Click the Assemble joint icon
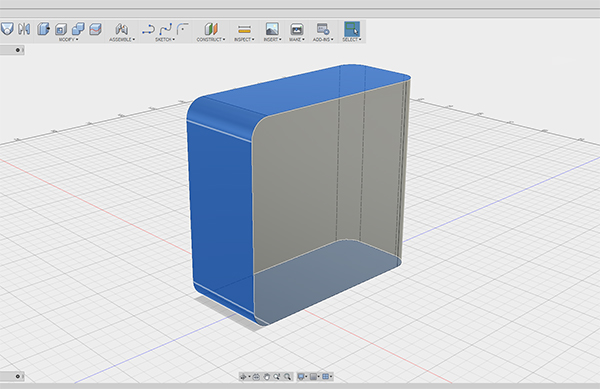Screen dimensions: 600x389 (121, 29)
